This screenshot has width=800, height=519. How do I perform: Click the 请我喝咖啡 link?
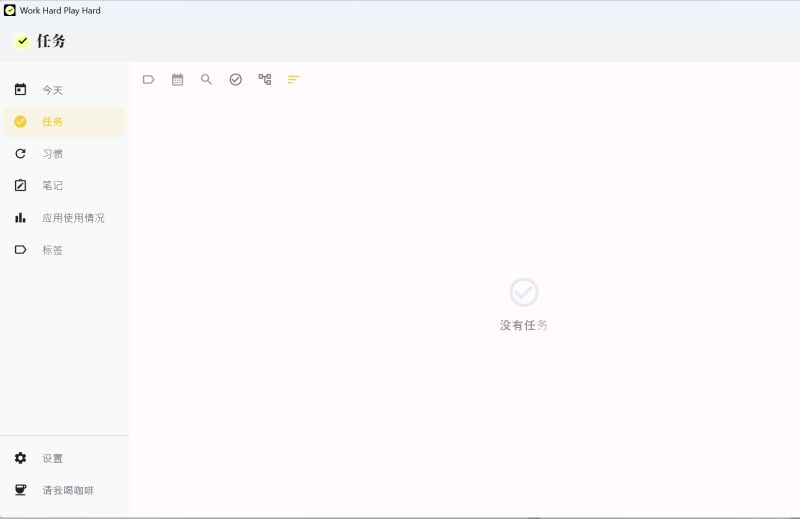pyautogui.click(x=64, y=490)
